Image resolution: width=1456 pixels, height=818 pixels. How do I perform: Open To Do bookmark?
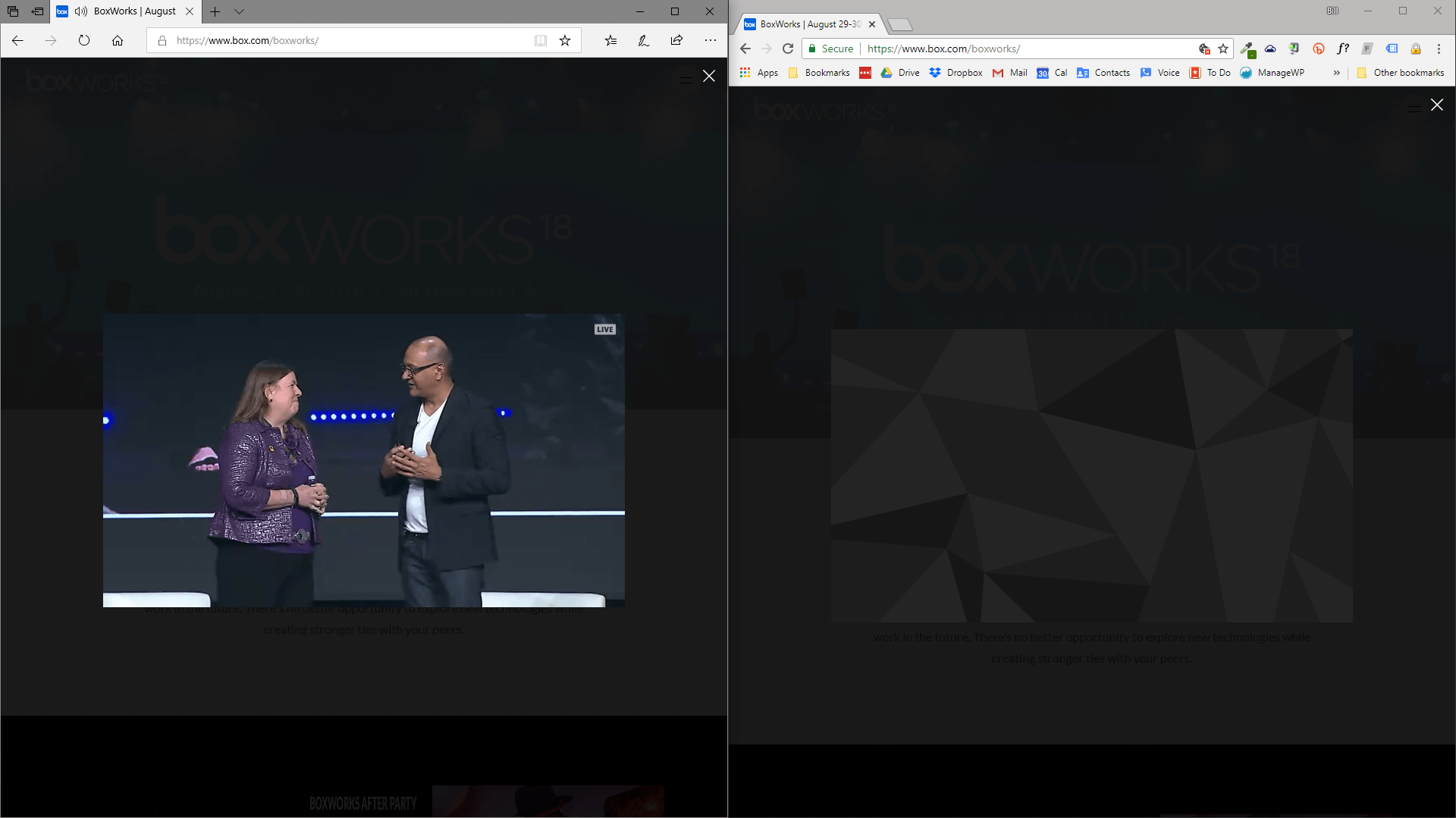1210,73
